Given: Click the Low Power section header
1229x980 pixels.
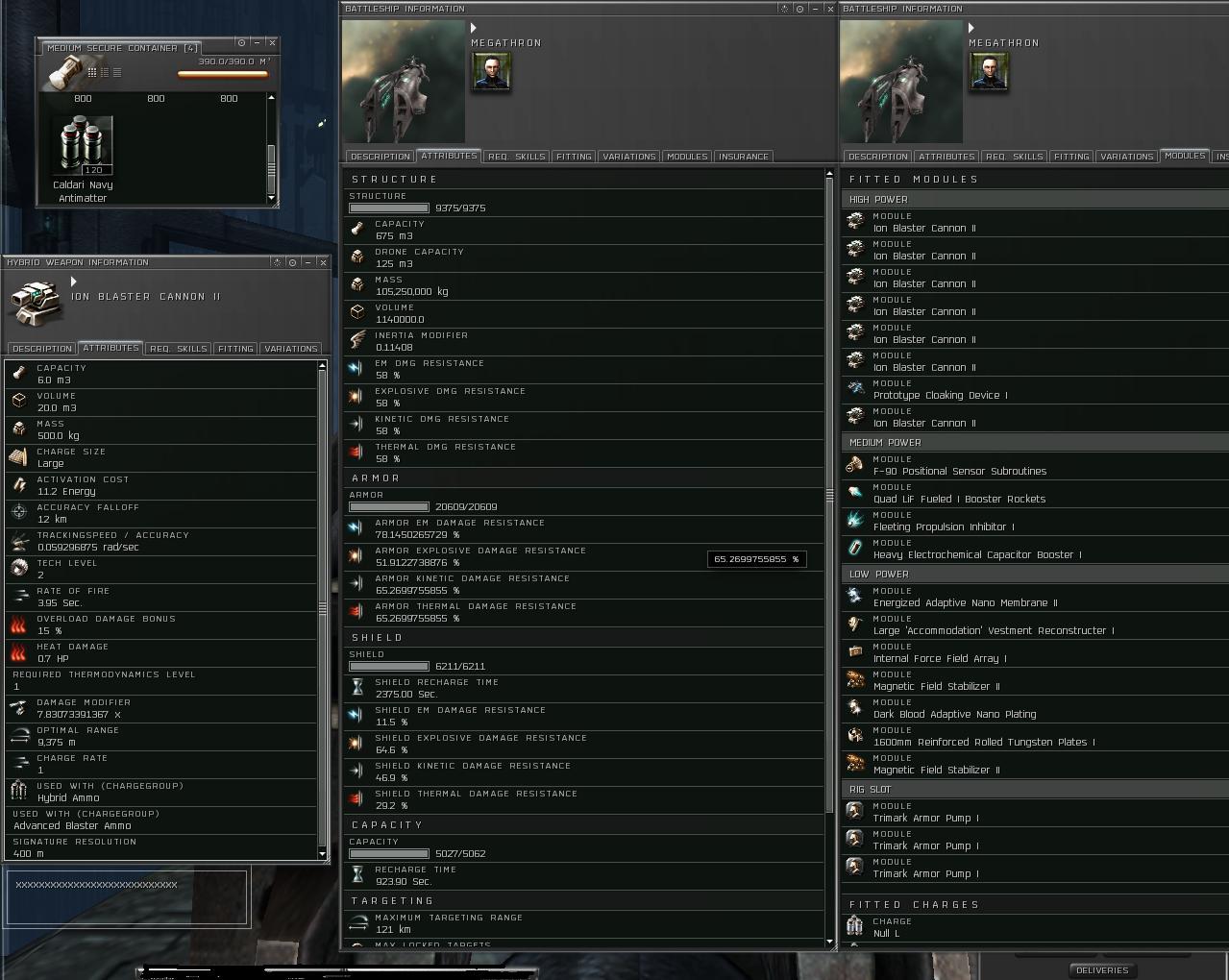Looking at the screenshot, I should click(1035, 574).
